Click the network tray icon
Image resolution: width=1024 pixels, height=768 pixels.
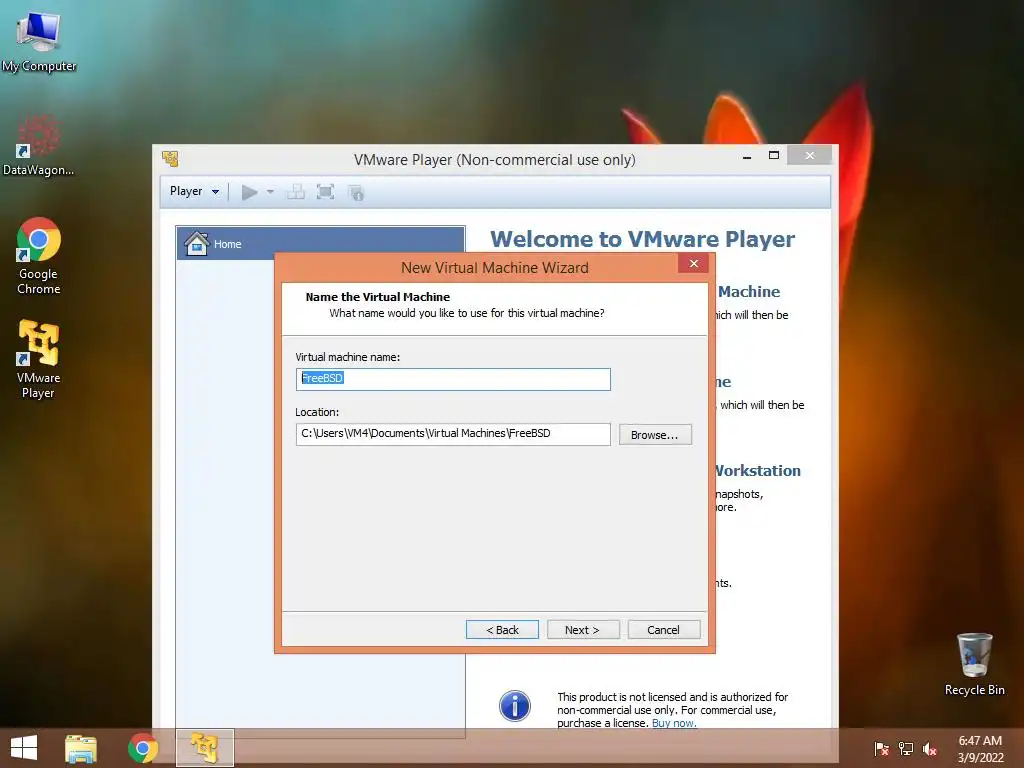click(x=906, y=748)
